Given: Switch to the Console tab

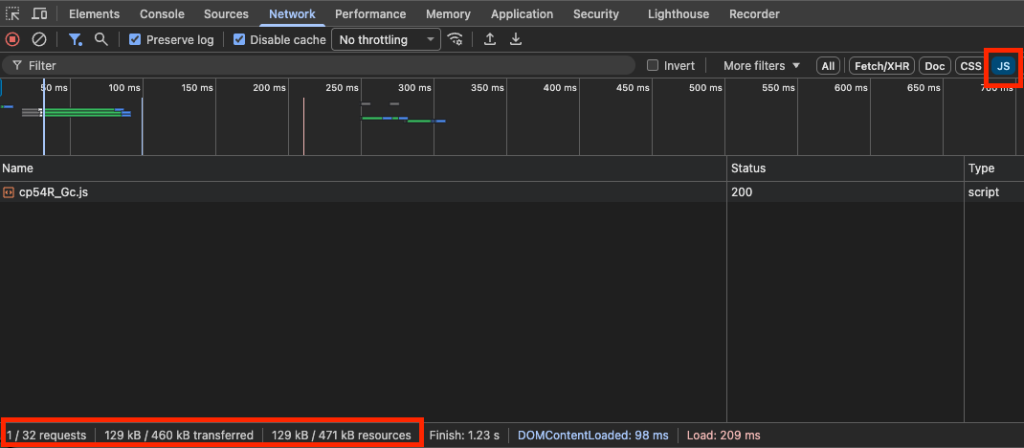Looking at the screenshot, I should [162, 14].
